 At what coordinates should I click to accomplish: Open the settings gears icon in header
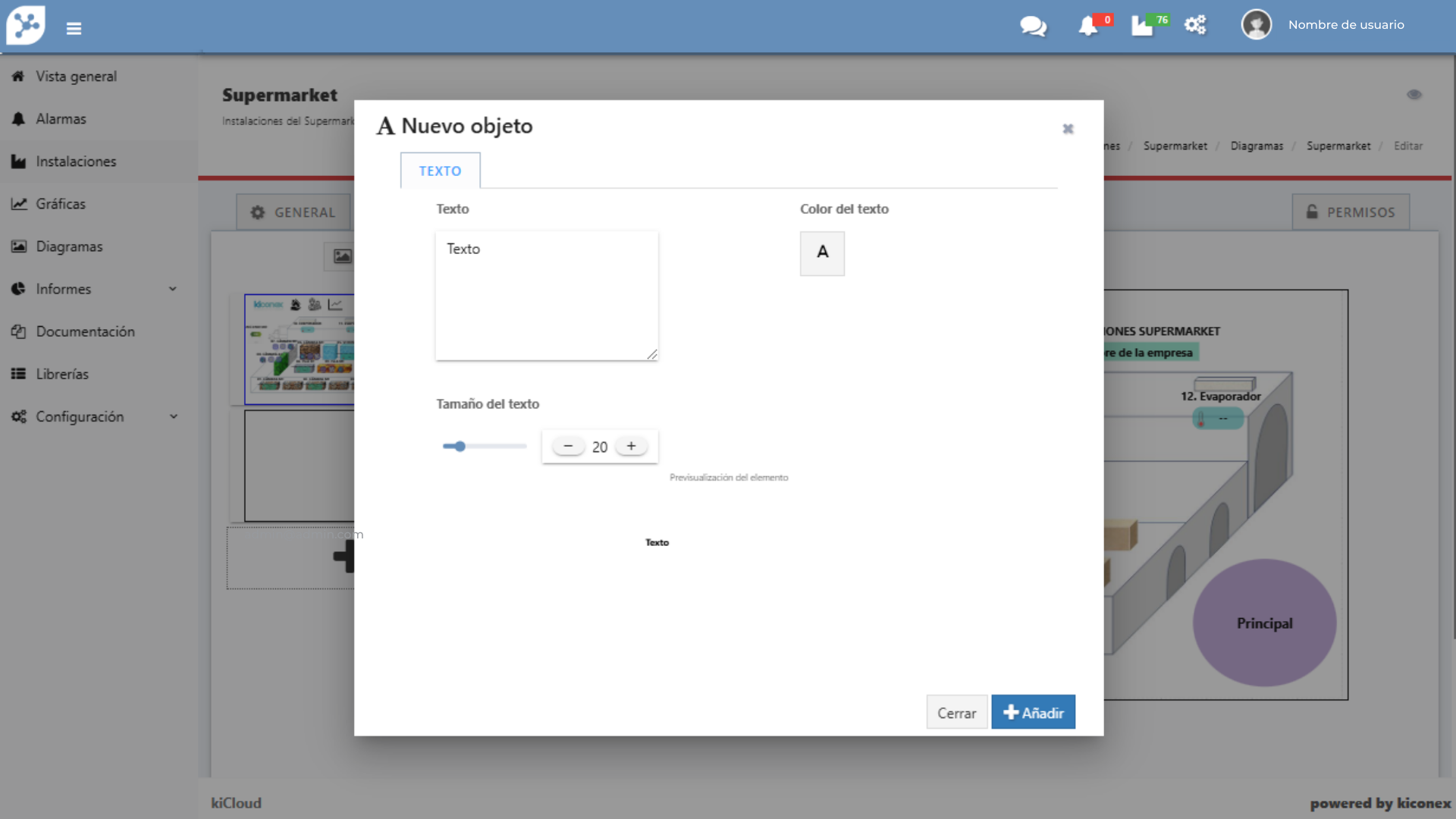(1195, 25)
